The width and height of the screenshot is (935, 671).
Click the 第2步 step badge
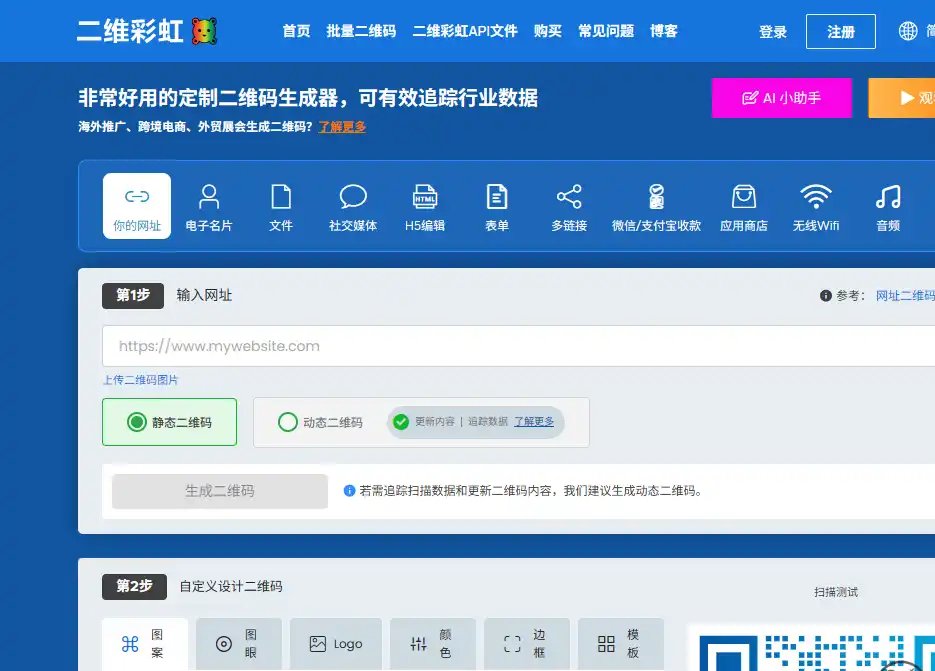click(x=134, y=587)
